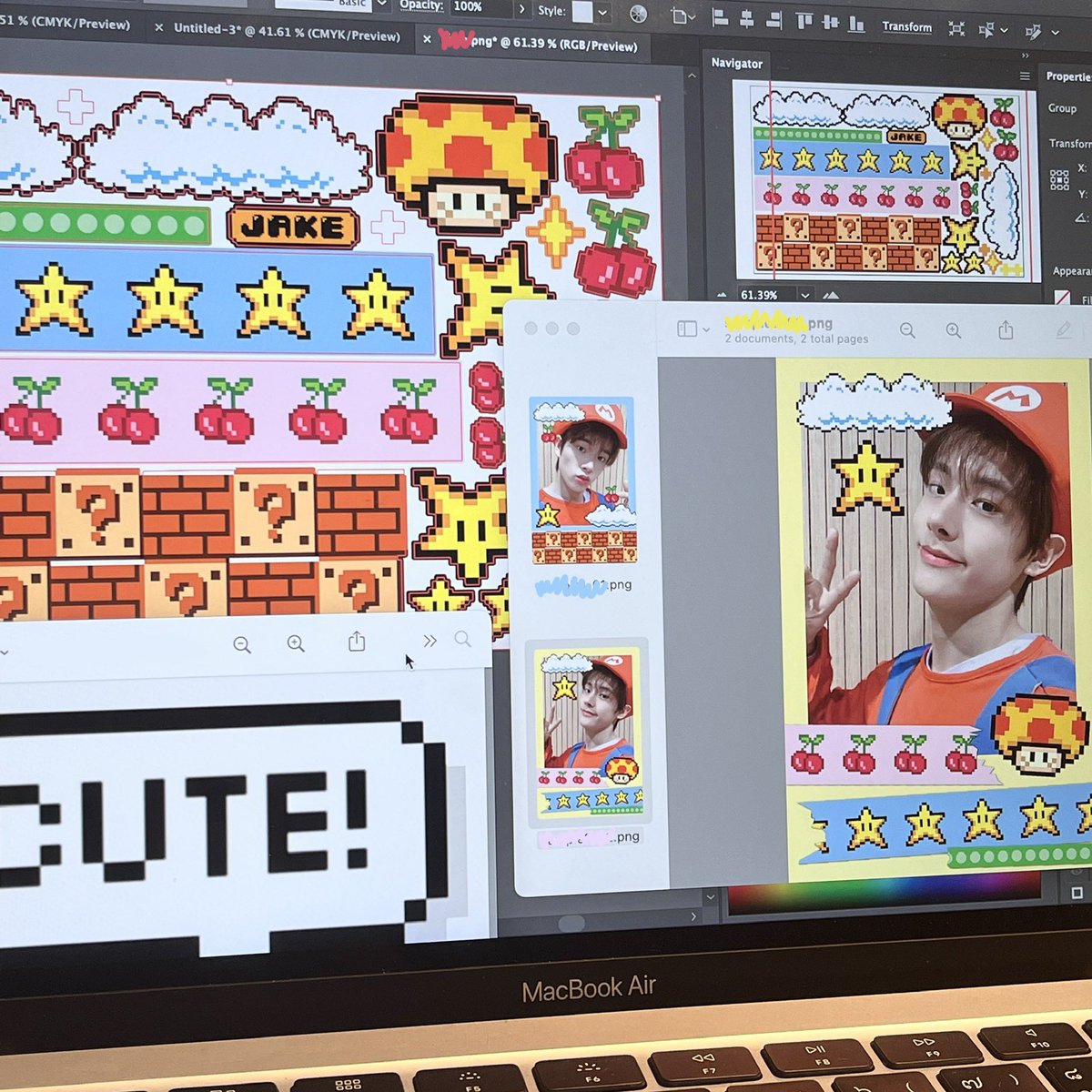The width and height of the screenshot is (1092, 1092).
Task: Align selection to the bottom edge
Action: tap(856, 25)
